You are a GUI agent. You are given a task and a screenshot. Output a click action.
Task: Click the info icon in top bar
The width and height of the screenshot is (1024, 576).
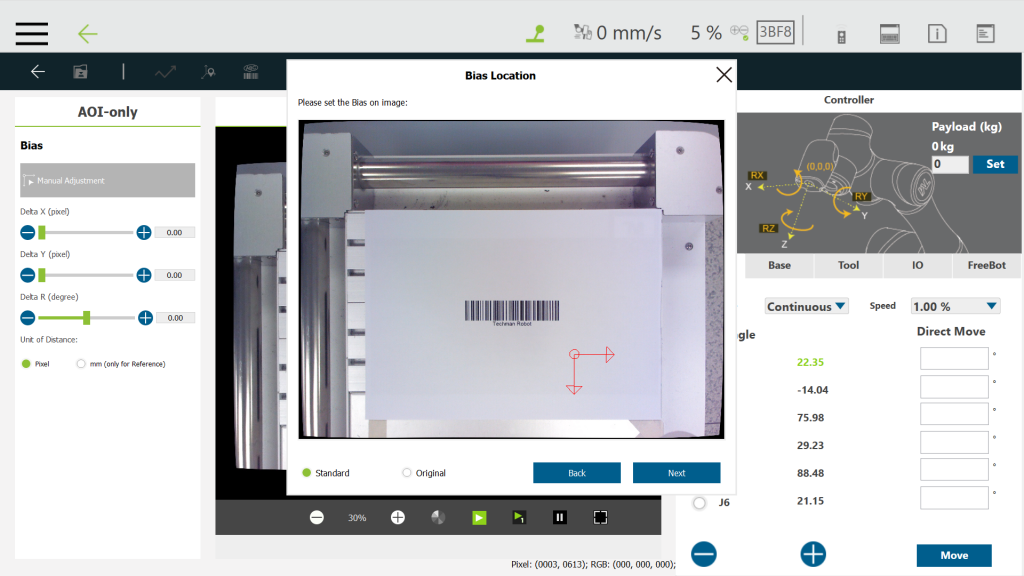click(x=937, y=34)
